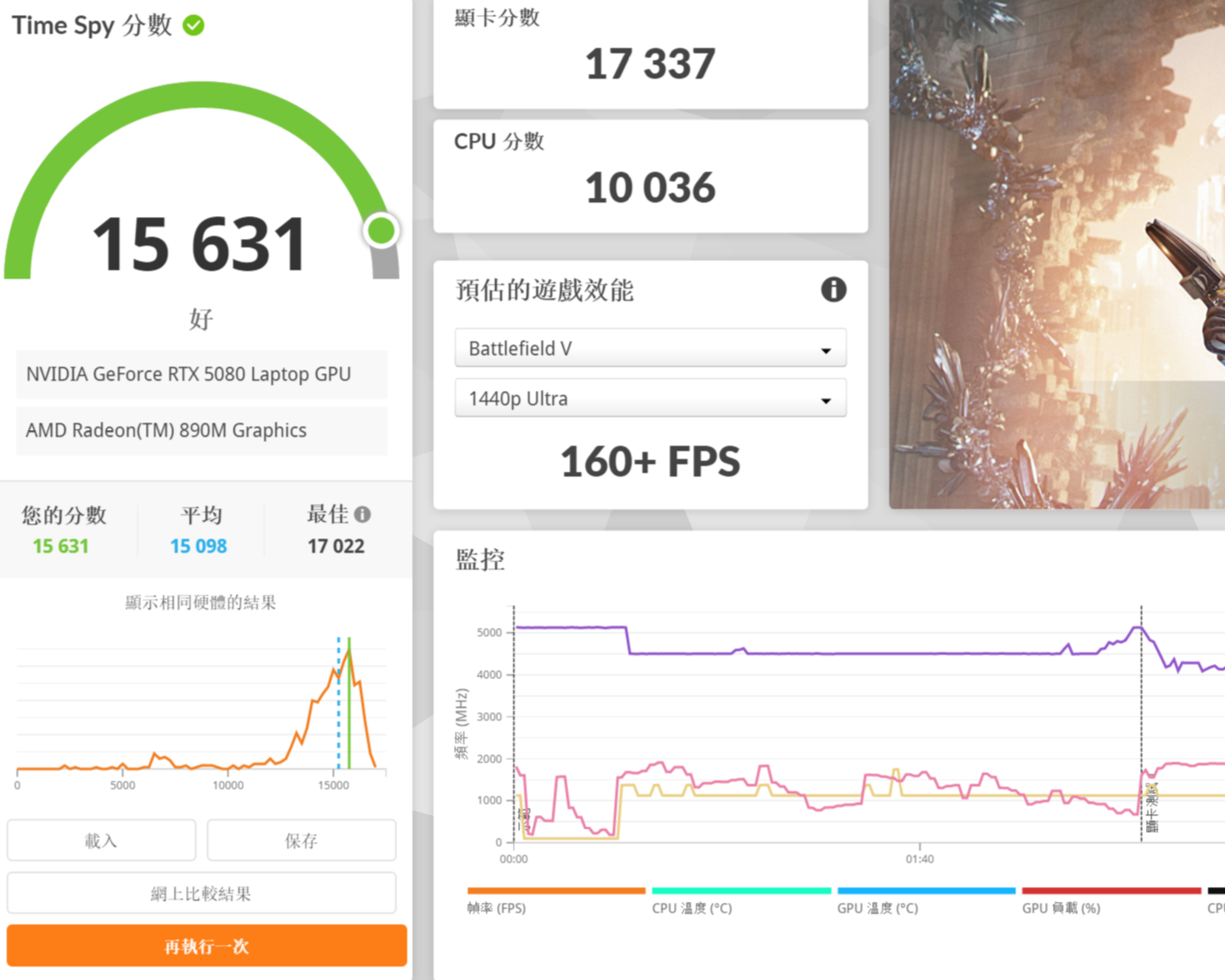Click the 保存 button
Image resolution: width=1225 pixels, height=980 pixels.
pos(301,840)
